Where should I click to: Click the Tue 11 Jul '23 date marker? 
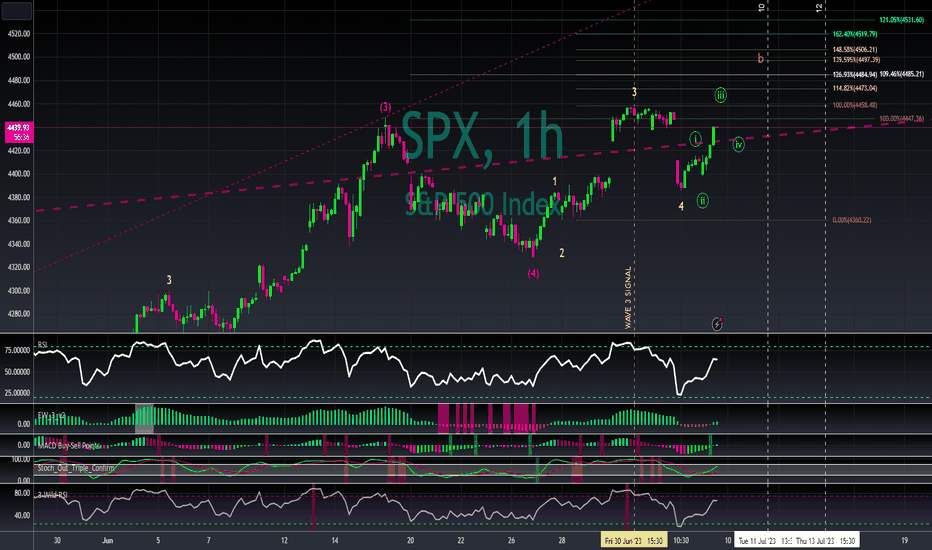coord(763,540)
